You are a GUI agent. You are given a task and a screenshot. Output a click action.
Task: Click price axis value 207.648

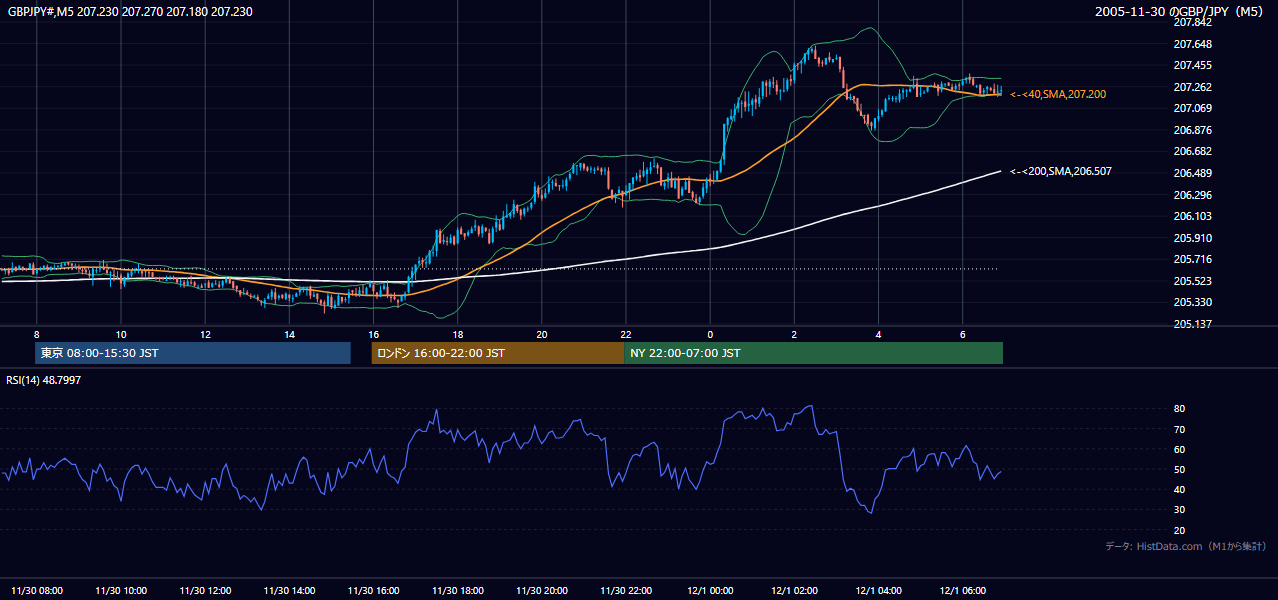(1192, 44)
